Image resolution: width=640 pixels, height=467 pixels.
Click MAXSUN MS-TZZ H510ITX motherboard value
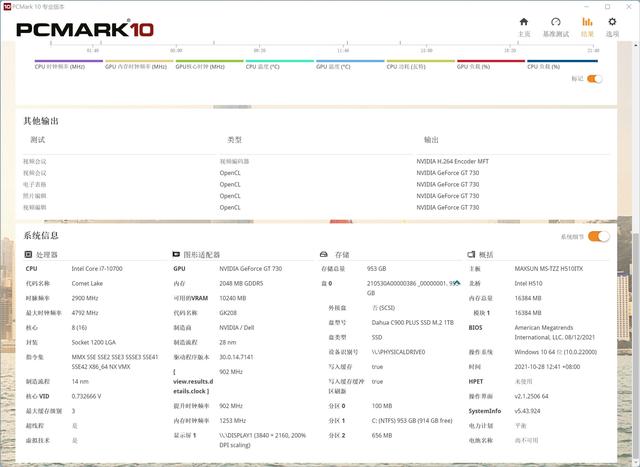[x=549, y=269]
